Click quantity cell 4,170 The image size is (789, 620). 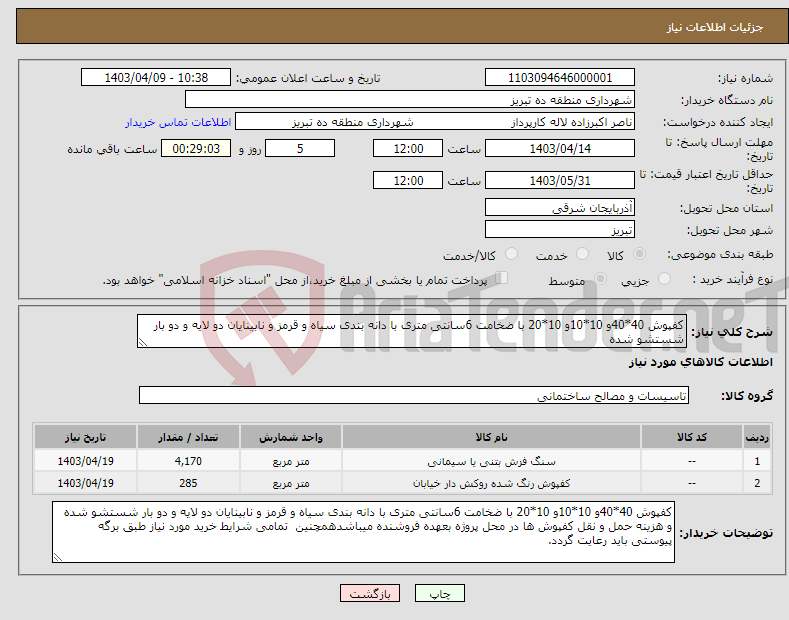(x=188, y=461)
